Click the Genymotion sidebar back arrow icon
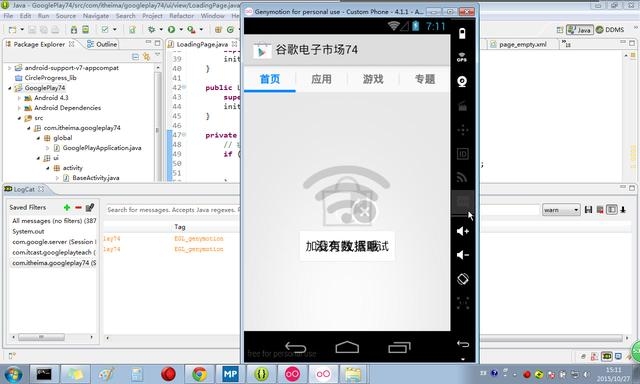The image size is (640, 384). click(x=463, y=344)
